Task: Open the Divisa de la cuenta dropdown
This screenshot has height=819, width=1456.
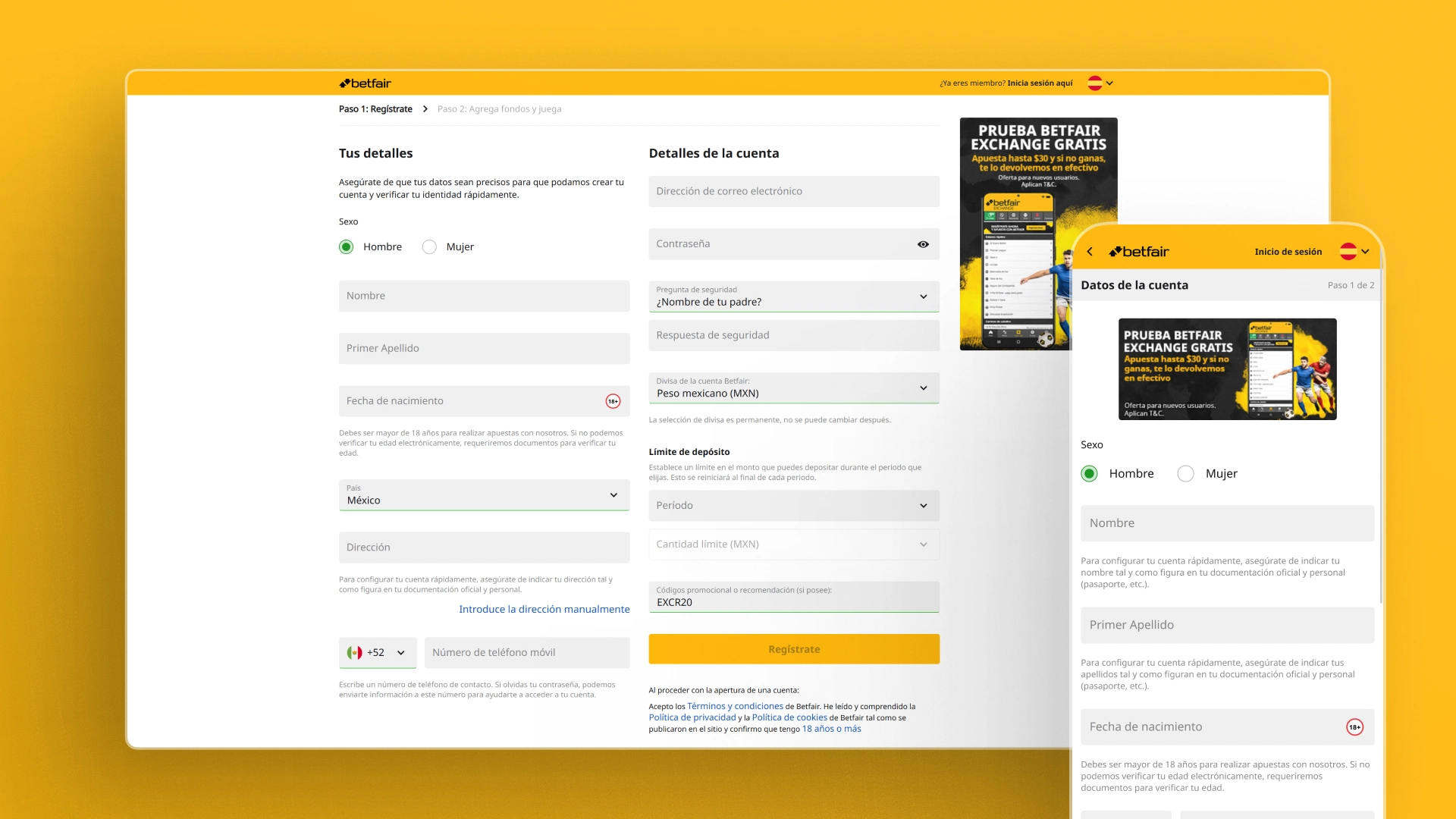Action: coord(794,388)
